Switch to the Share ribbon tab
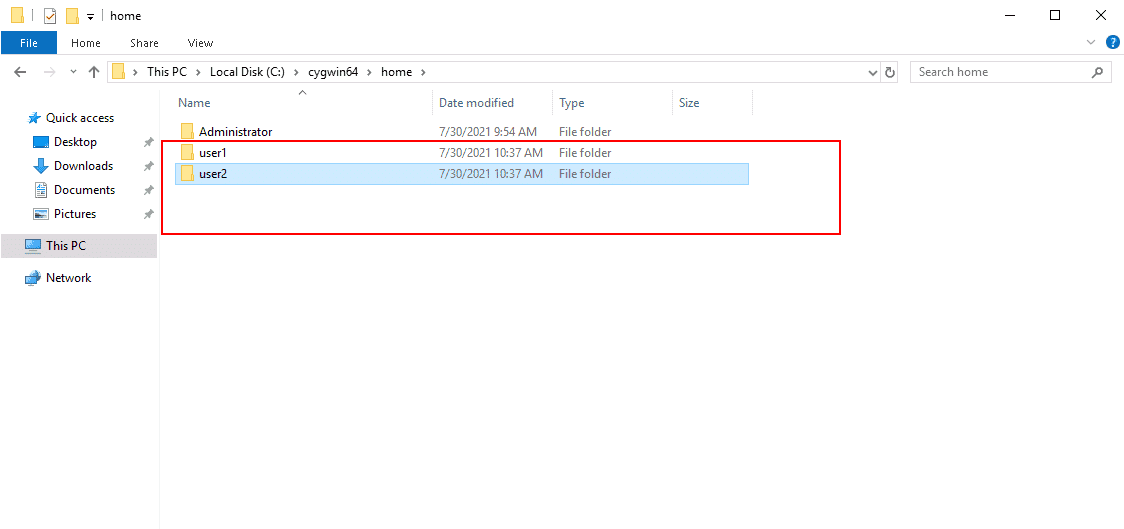The image size is (1124, 529). [144, 43]
